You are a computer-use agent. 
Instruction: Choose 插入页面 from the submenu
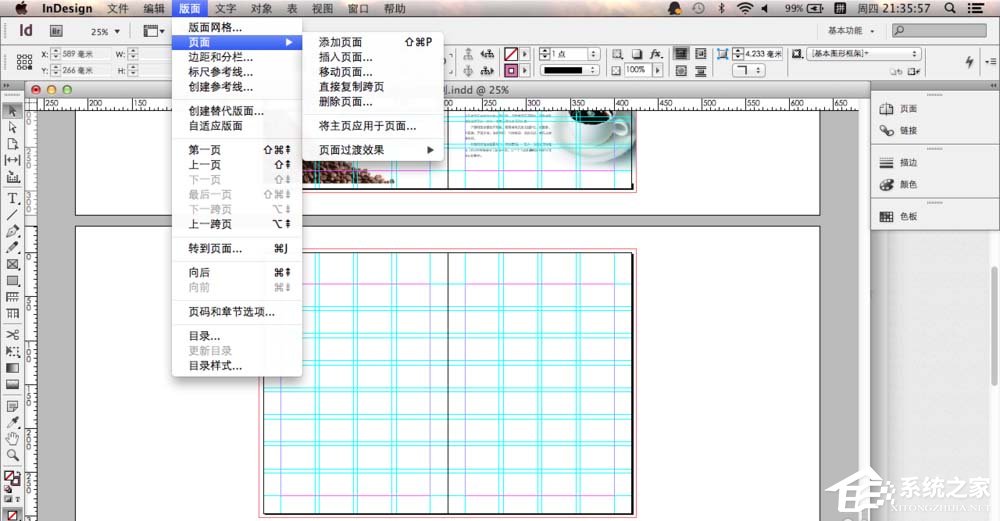click(345, 57)
